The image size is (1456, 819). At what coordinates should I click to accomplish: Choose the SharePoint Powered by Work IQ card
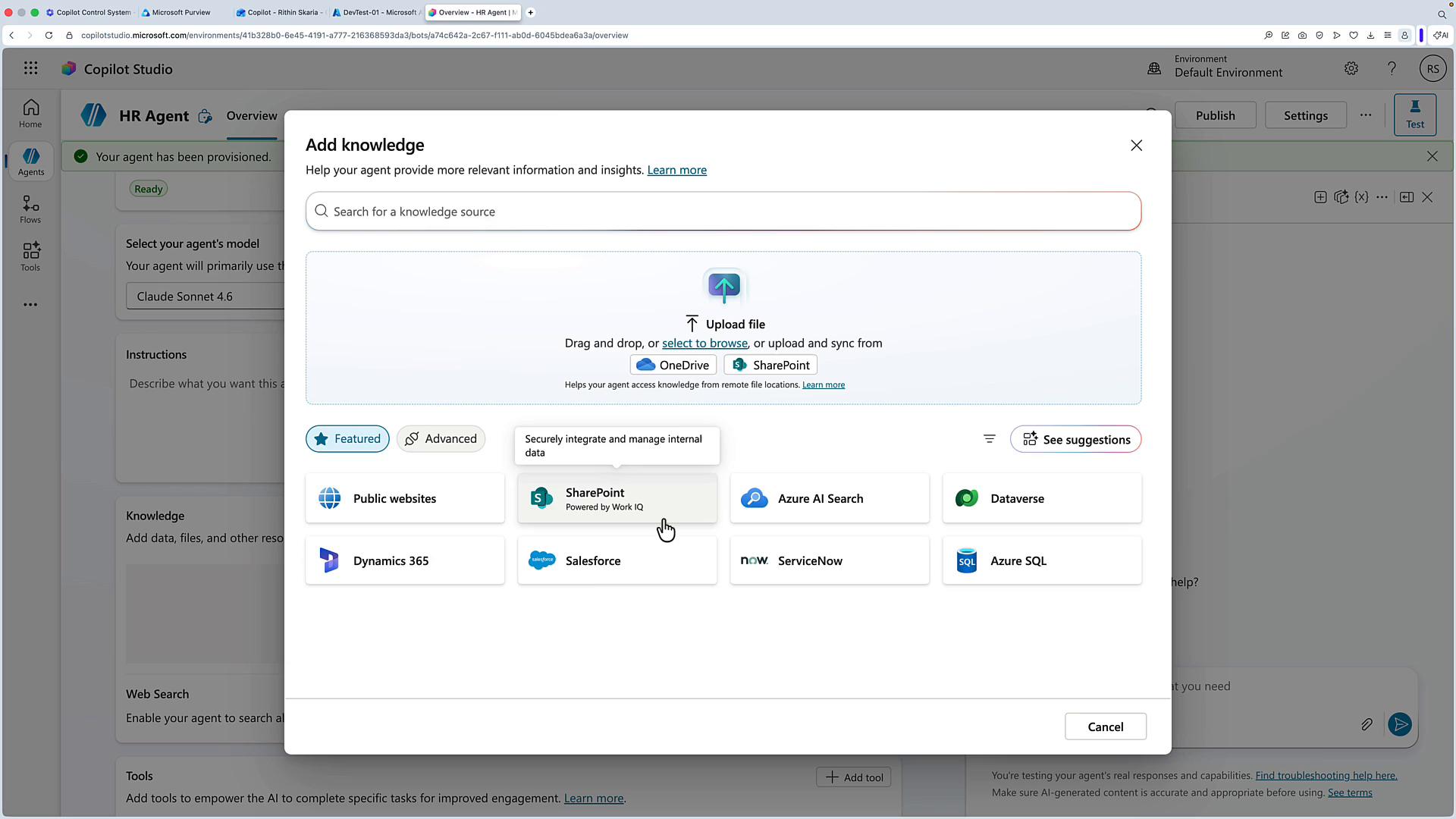tap(617, 498)
